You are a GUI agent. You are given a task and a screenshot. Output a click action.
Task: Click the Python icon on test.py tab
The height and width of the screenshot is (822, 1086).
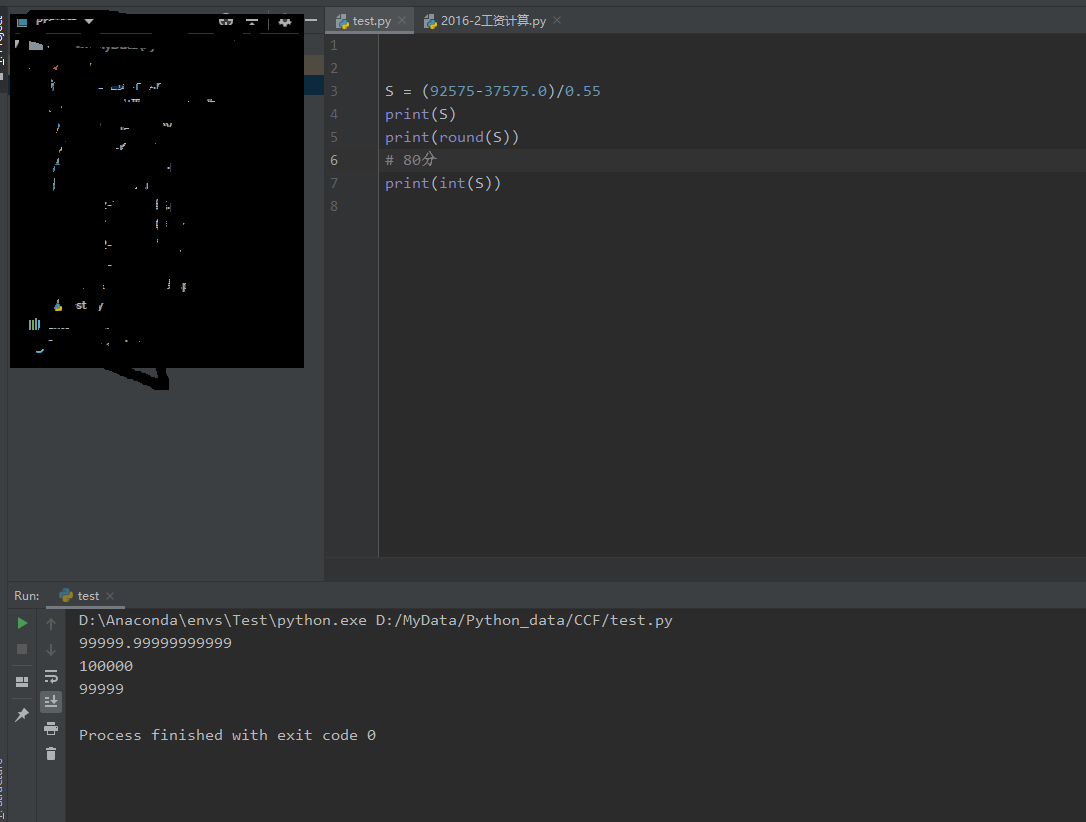point(342,21)
